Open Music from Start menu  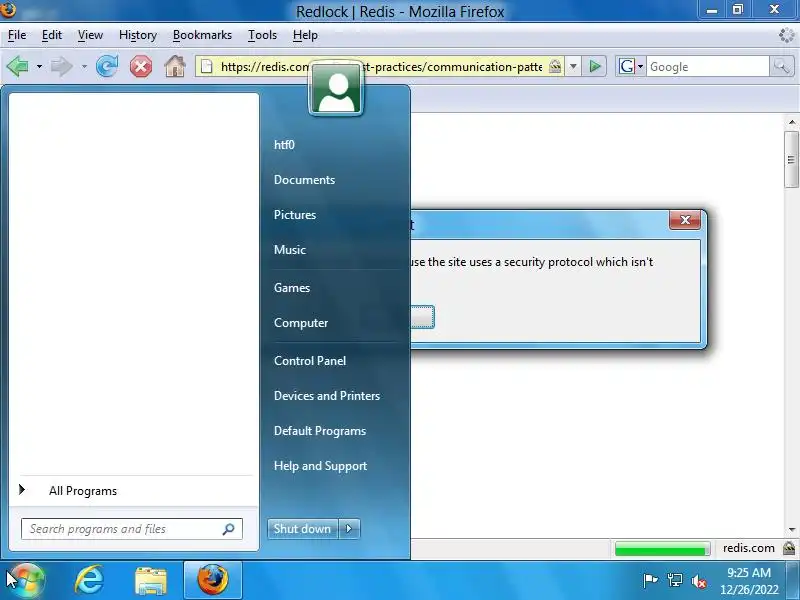click(x=290, y=250)
